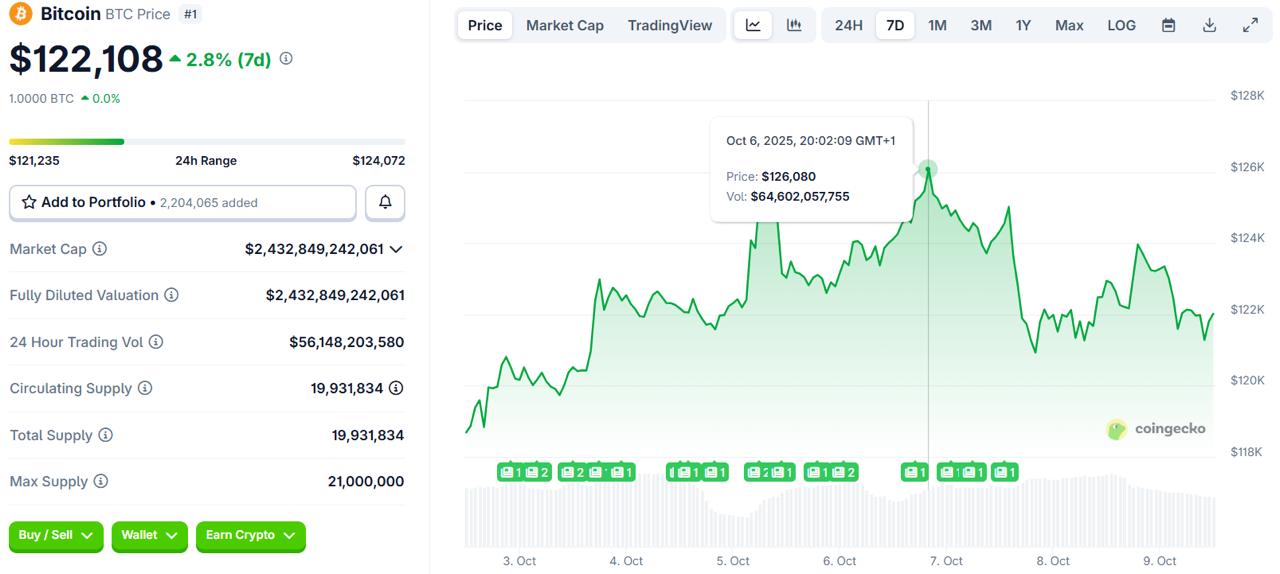Switch to candlestick chart view icon
Image resolution: width=1280 pixels, height=574 pixels.
click(x=794, y=25)
